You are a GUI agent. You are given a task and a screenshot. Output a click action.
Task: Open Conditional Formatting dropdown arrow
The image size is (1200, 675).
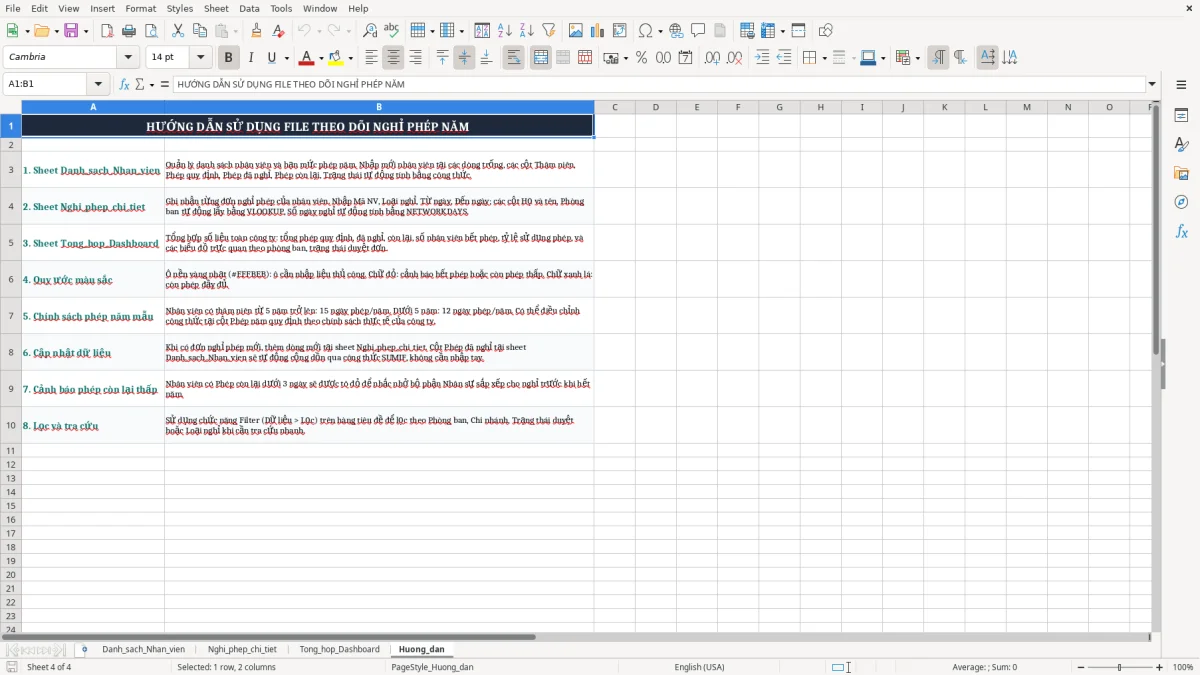click(x=917, y=58)
